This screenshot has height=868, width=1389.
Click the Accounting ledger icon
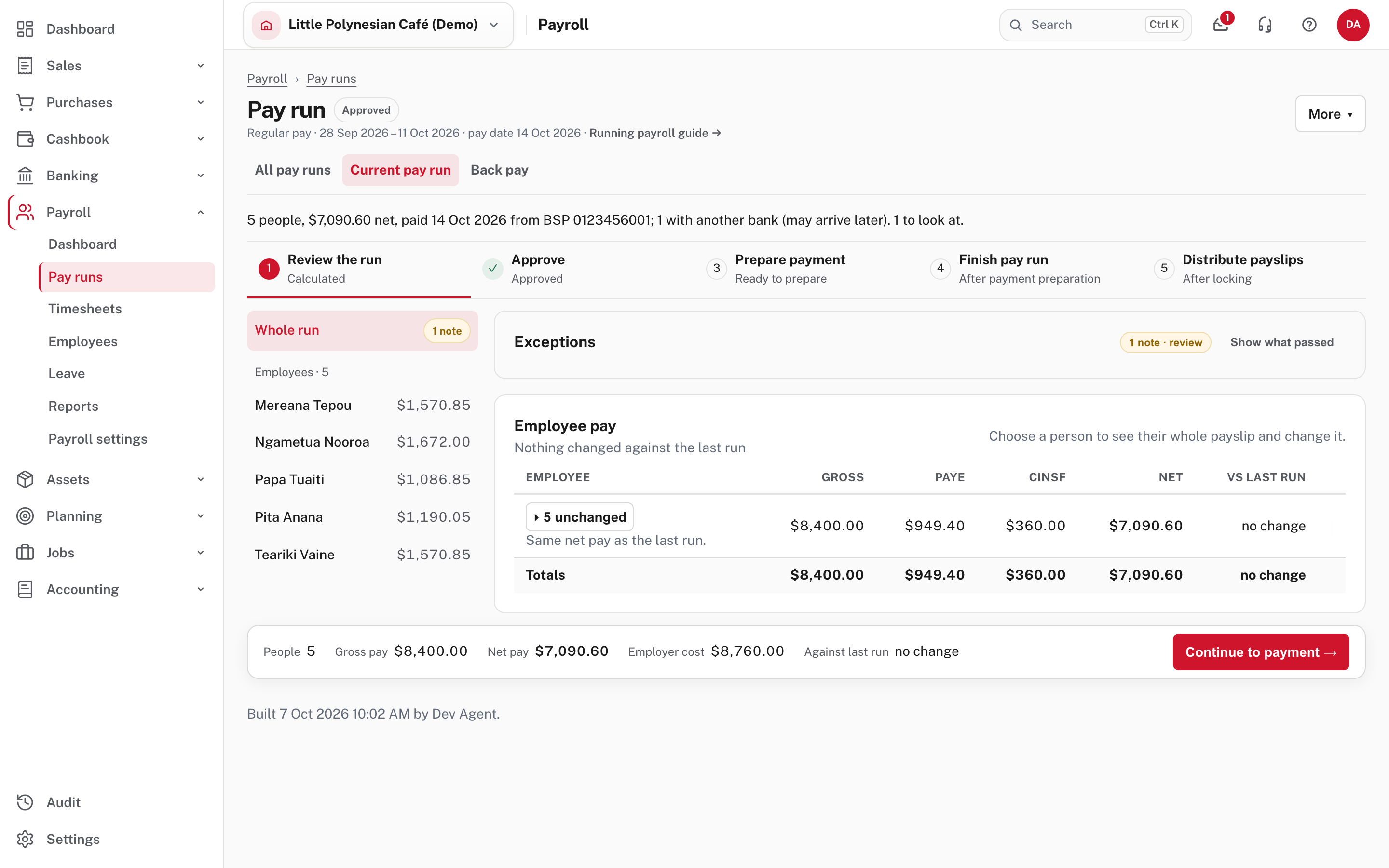pyautogui.click(x=25, y=590)
